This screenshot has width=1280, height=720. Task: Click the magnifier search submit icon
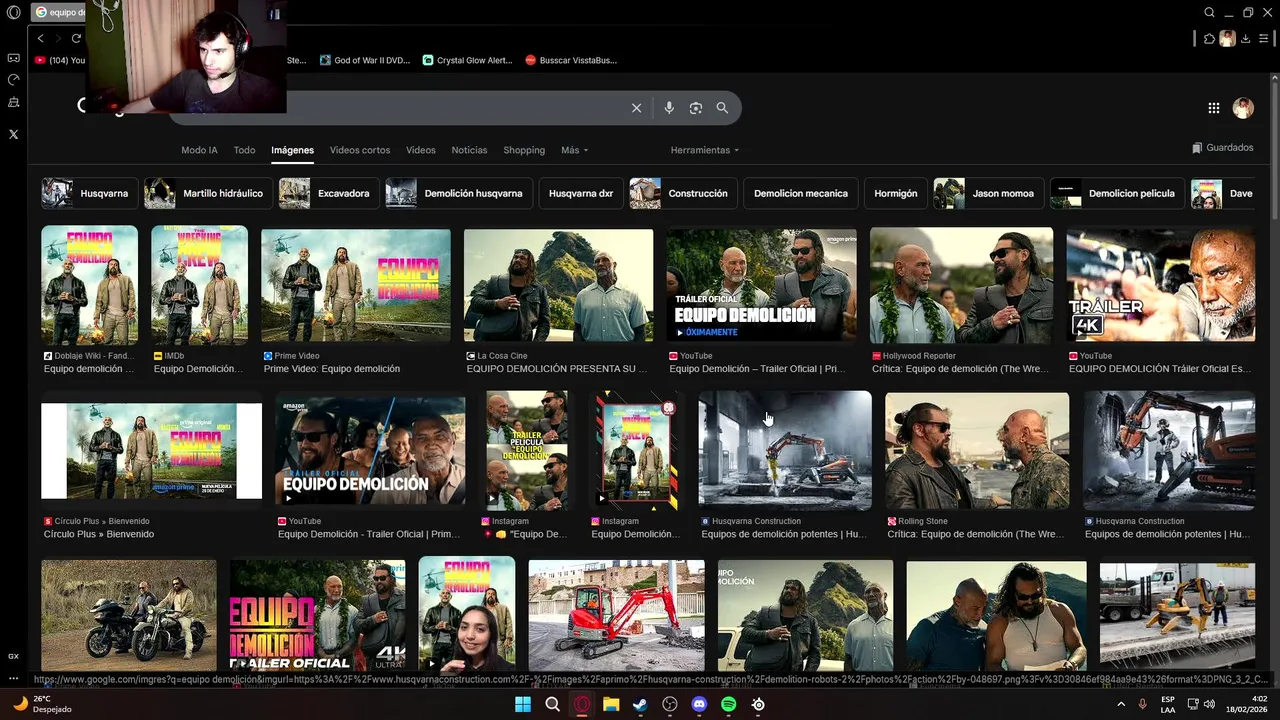(722, 108)
